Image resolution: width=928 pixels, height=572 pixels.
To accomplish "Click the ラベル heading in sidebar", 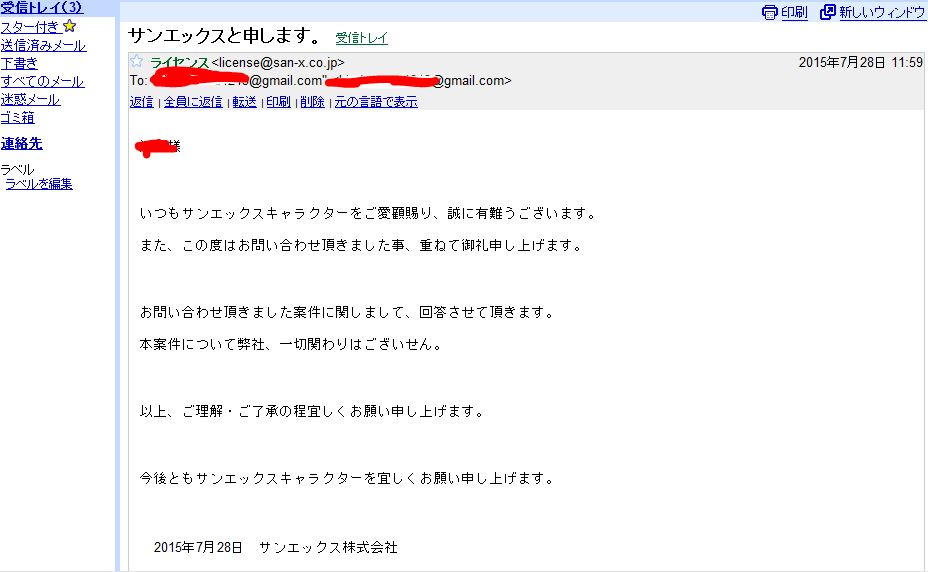I will tap(17, 170).
